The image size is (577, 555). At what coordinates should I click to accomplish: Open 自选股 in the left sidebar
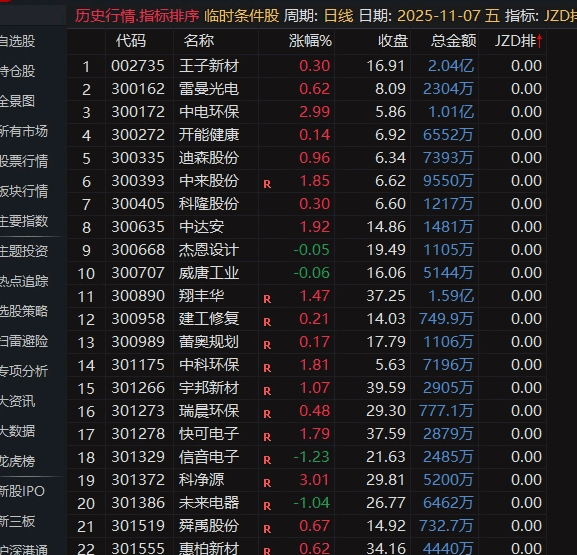point(17,41)
